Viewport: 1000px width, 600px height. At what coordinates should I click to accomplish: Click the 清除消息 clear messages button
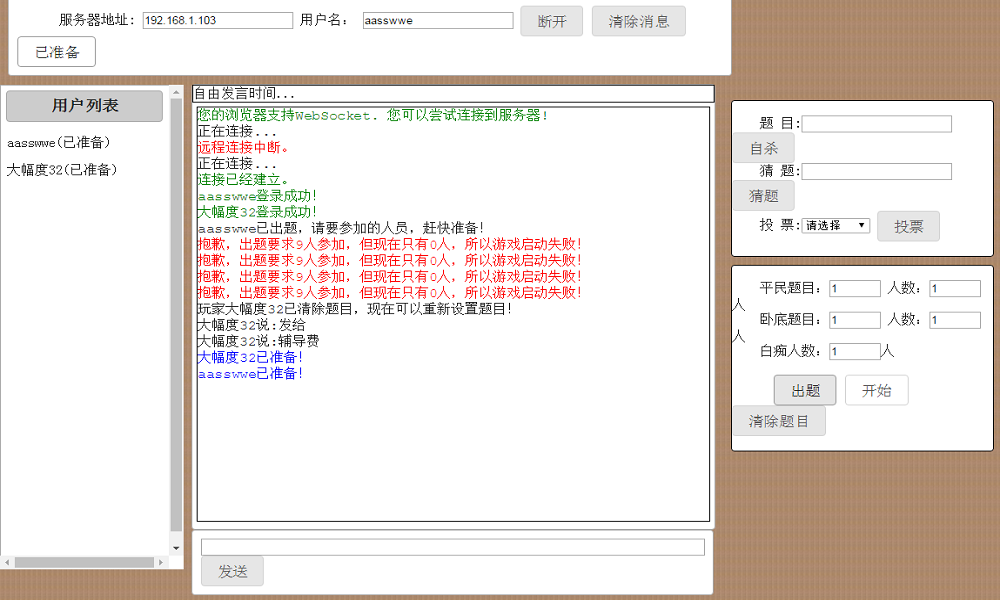point(638,21)
